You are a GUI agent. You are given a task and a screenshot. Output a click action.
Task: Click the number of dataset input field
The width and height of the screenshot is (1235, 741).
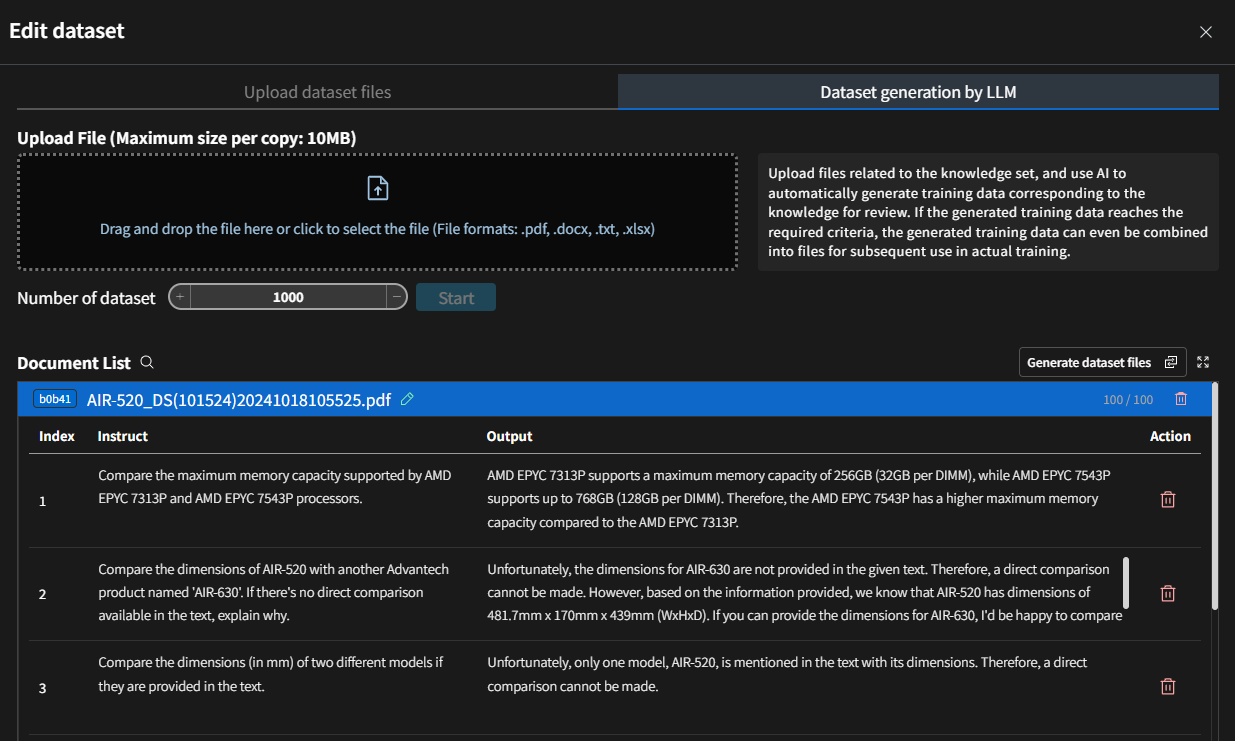point(288,297)
